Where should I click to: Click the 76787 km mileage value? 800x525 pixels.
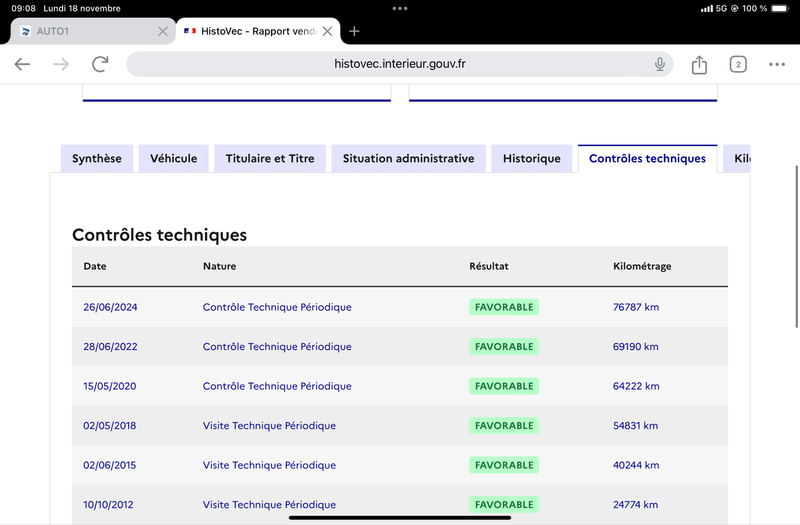[636, 307]
